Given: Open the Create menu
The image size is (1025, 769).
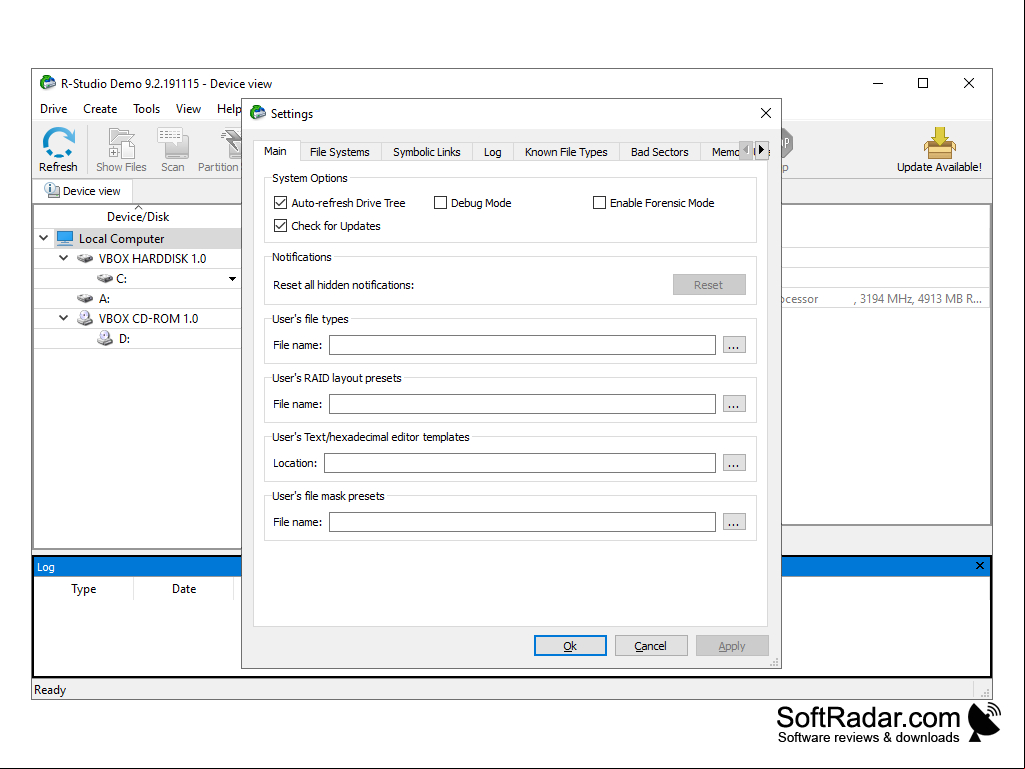Looking at the screenshot, I should click(x=100, y=109).
